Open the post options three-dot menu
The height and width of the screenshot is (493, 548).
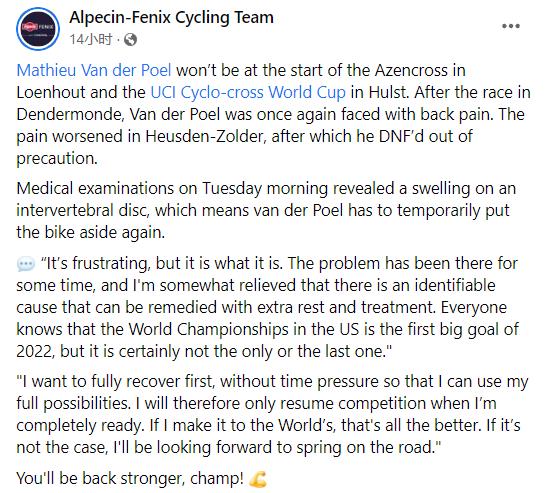tap(511, 26)
